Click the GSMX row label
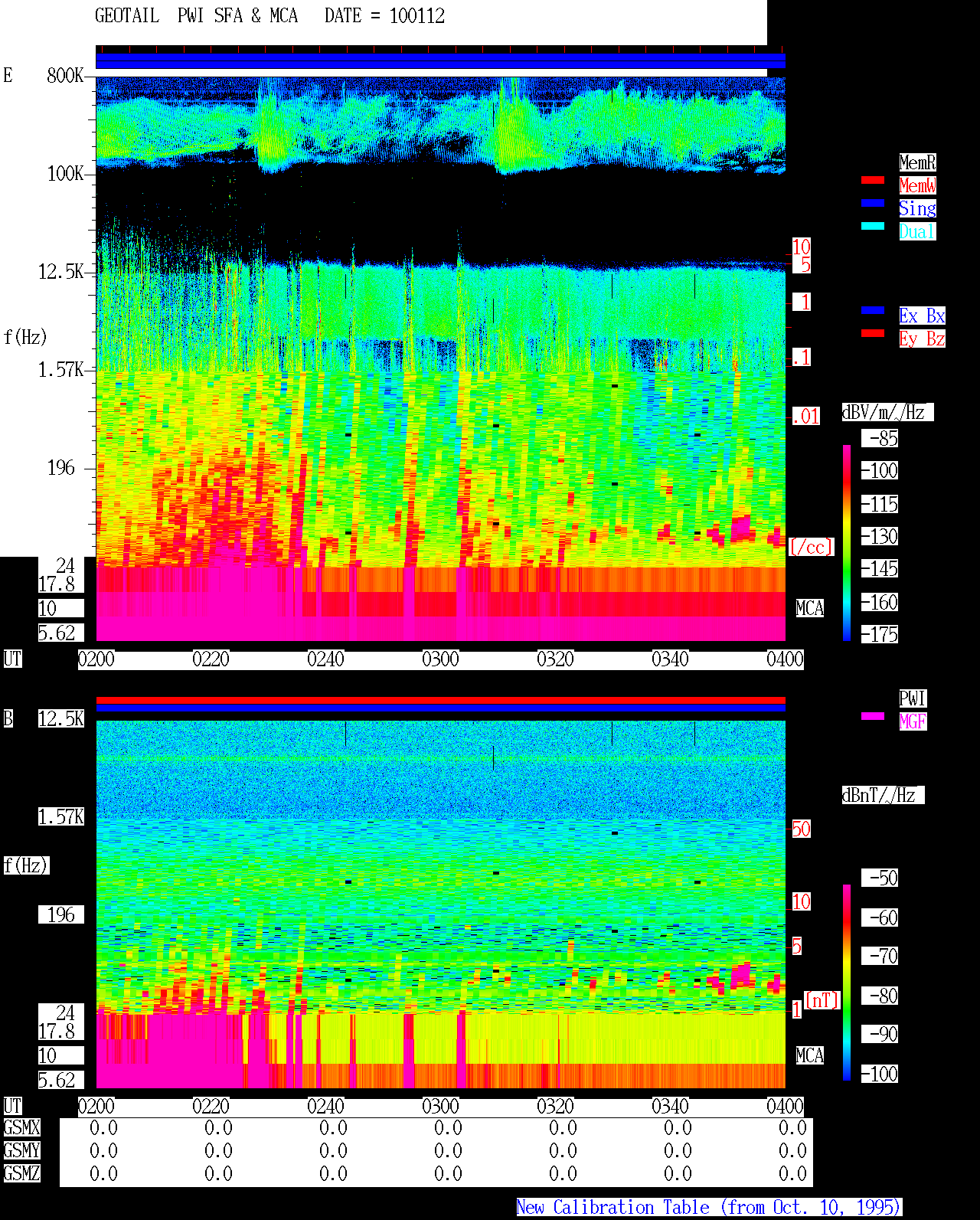Viewport: 980px width, 1220px height. (x=21, y=1128)
